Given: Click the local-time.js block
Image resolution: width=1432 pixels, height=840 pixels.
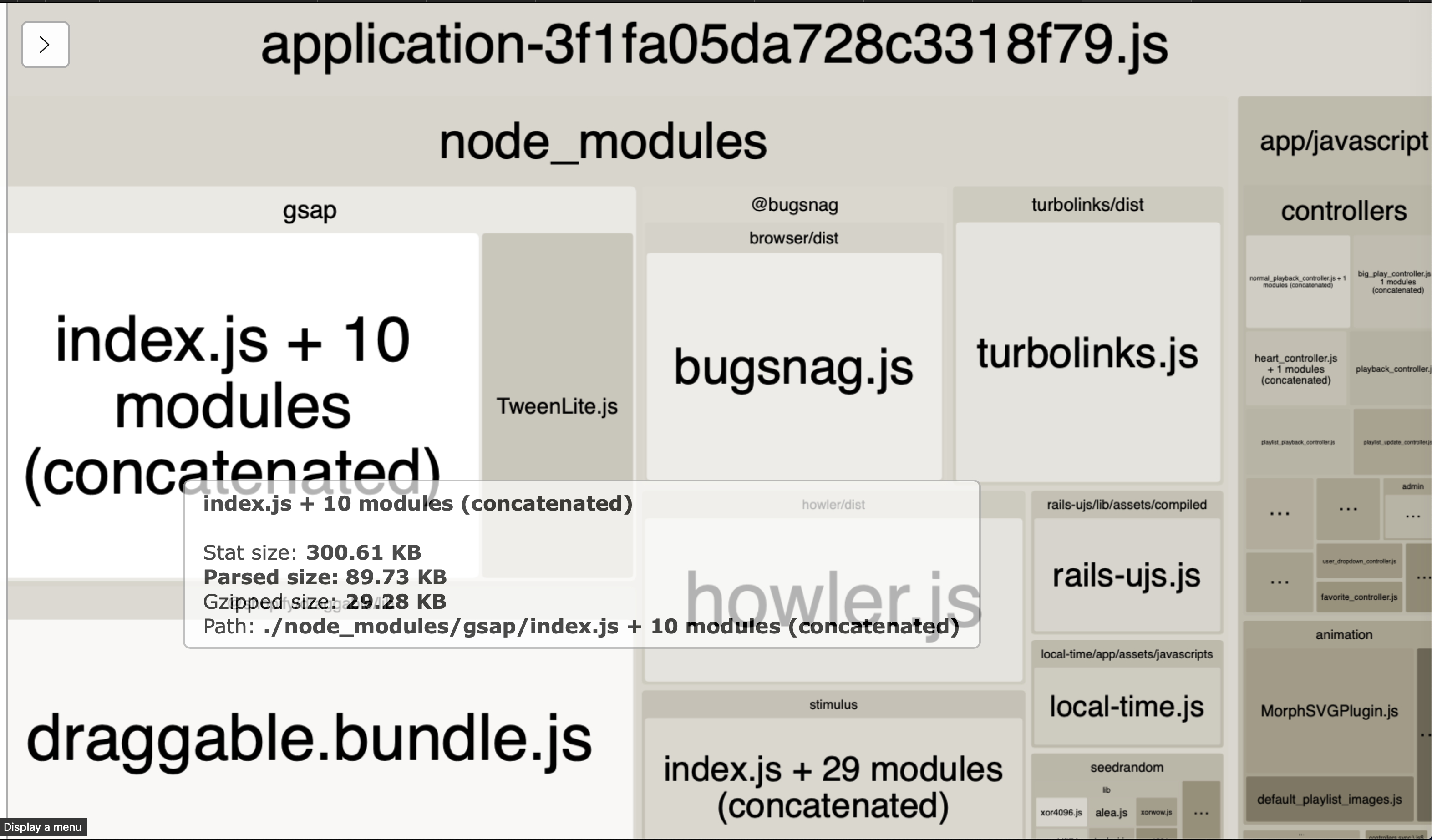Looking at the screenshot, I should point(1126,706).
